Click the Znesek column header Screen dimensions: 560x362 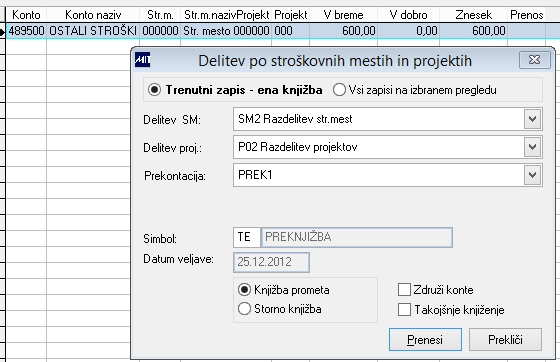click(474, 15)
